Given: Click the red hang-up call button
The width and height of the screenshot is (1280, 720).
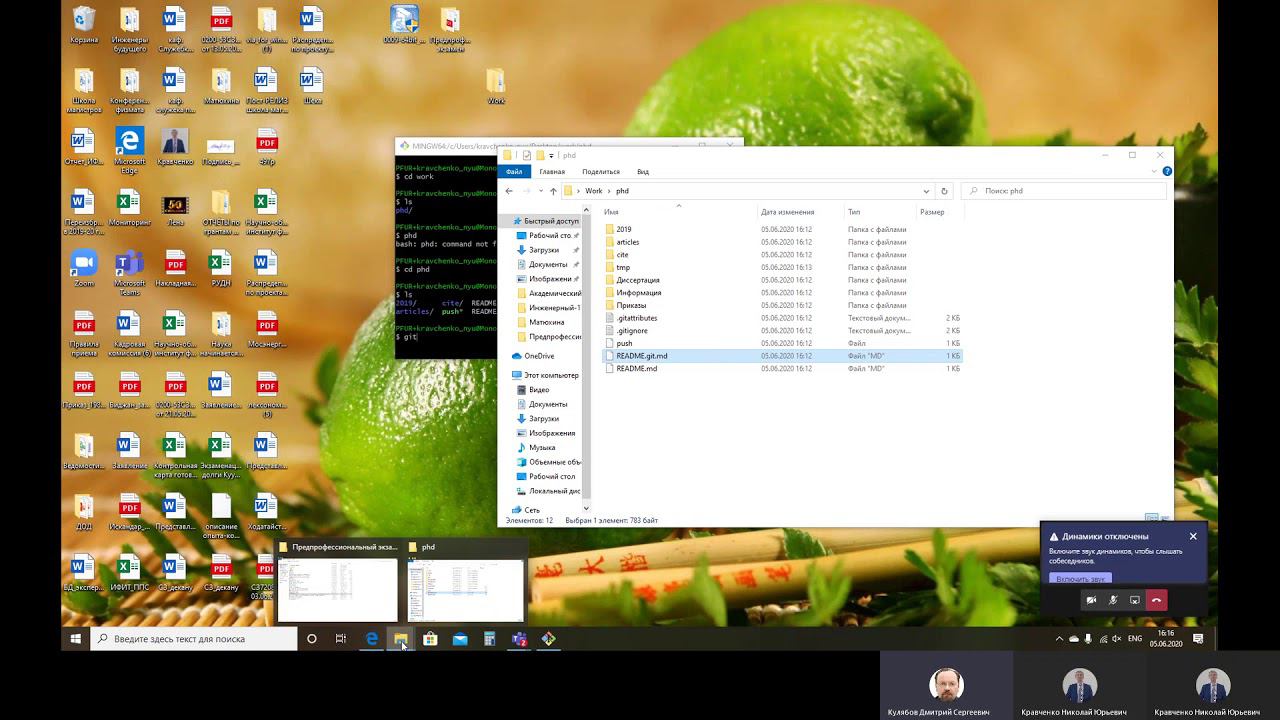Looking at the screenshot, I should 1156,600.
